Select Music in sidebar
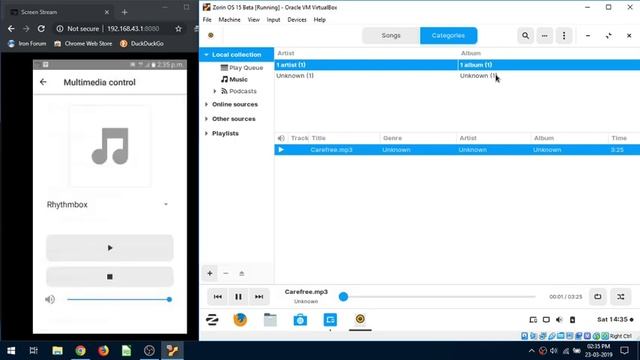 (x=234, y=79)
